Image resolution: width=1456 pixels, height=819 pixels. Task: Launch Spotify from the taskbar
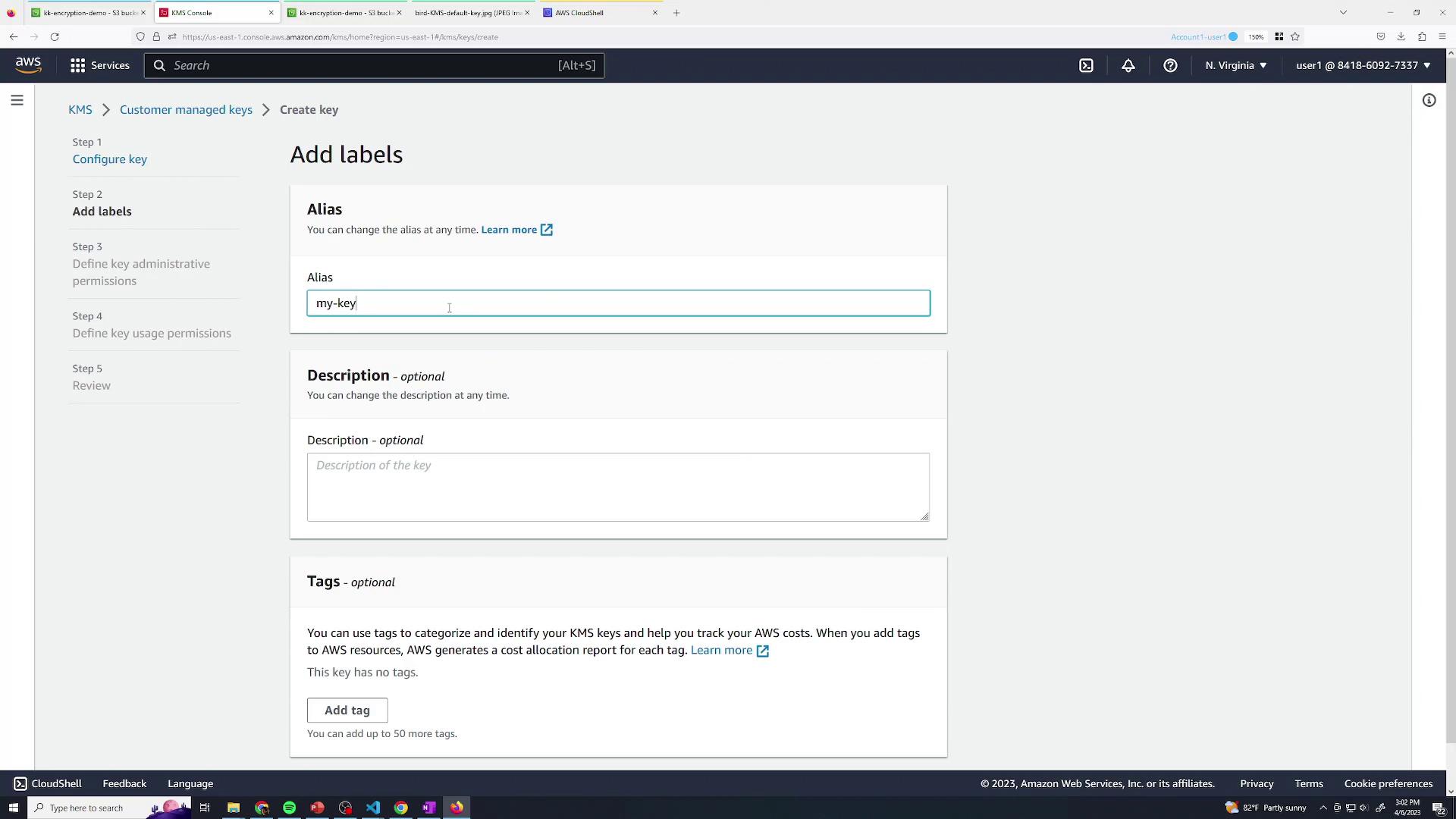[x=289, y=808]
